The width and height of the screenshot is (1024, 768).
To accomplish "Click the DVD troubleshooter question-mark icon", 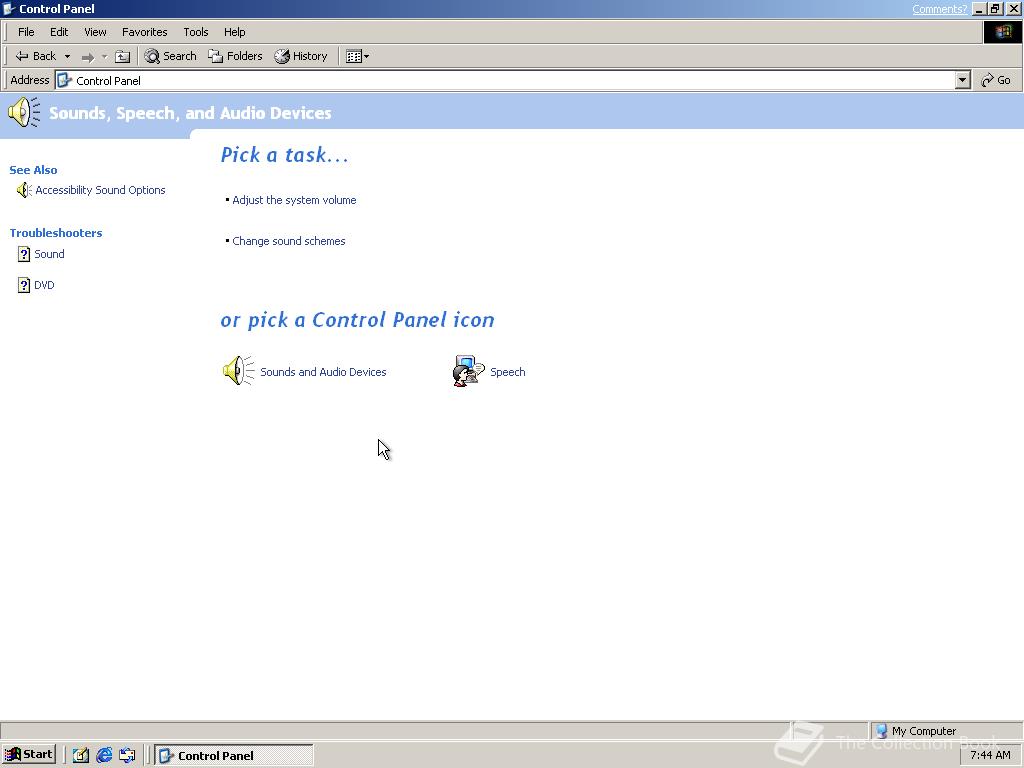I will click(x=24, y=285).
